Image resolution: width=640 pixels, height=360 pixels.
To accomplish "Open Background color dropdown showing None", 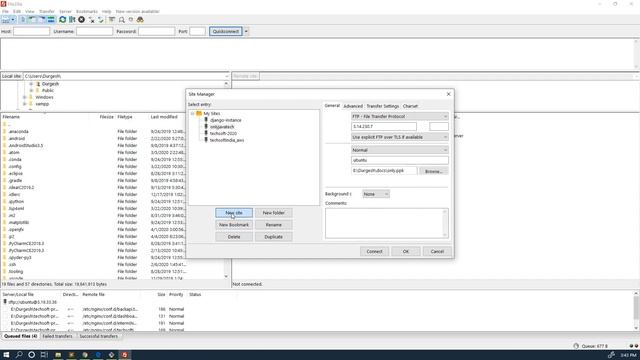I will (376, 194).
